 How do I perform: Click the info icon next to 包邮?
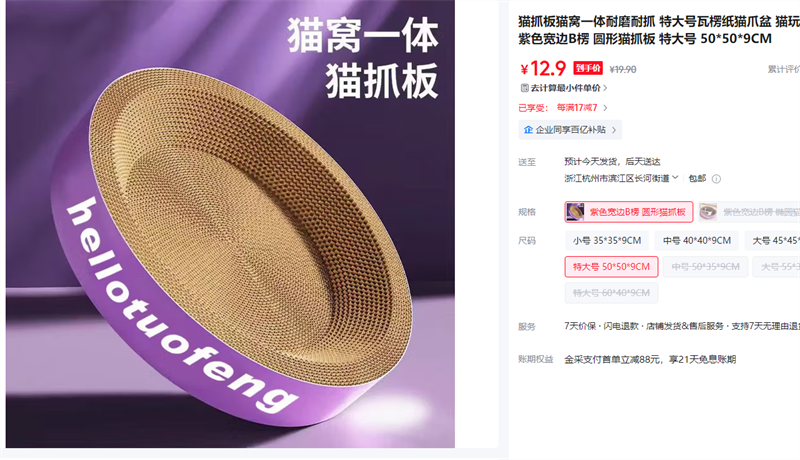point(716,178)
